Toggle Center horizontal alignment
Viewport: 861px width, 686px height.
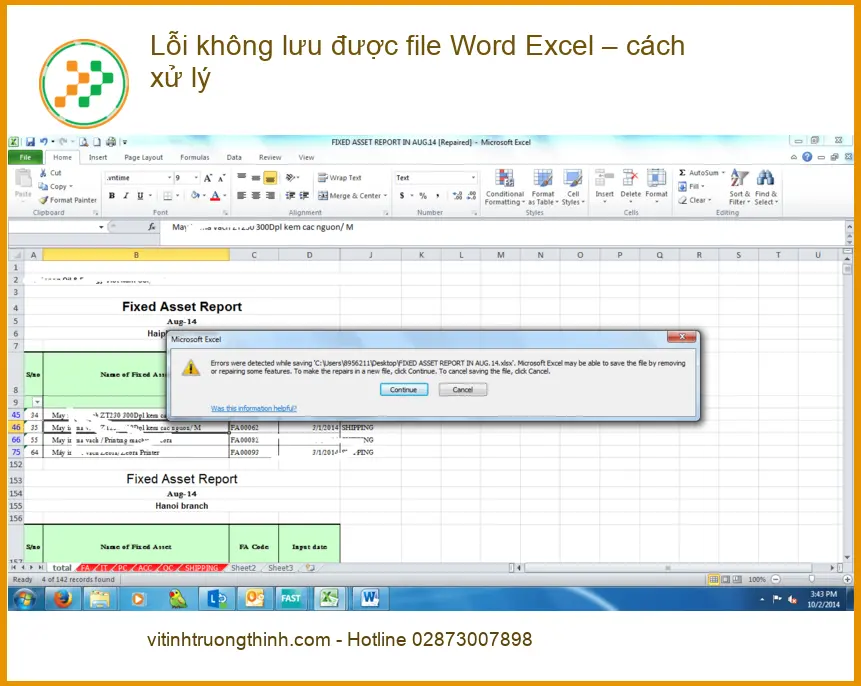[256, 196]
